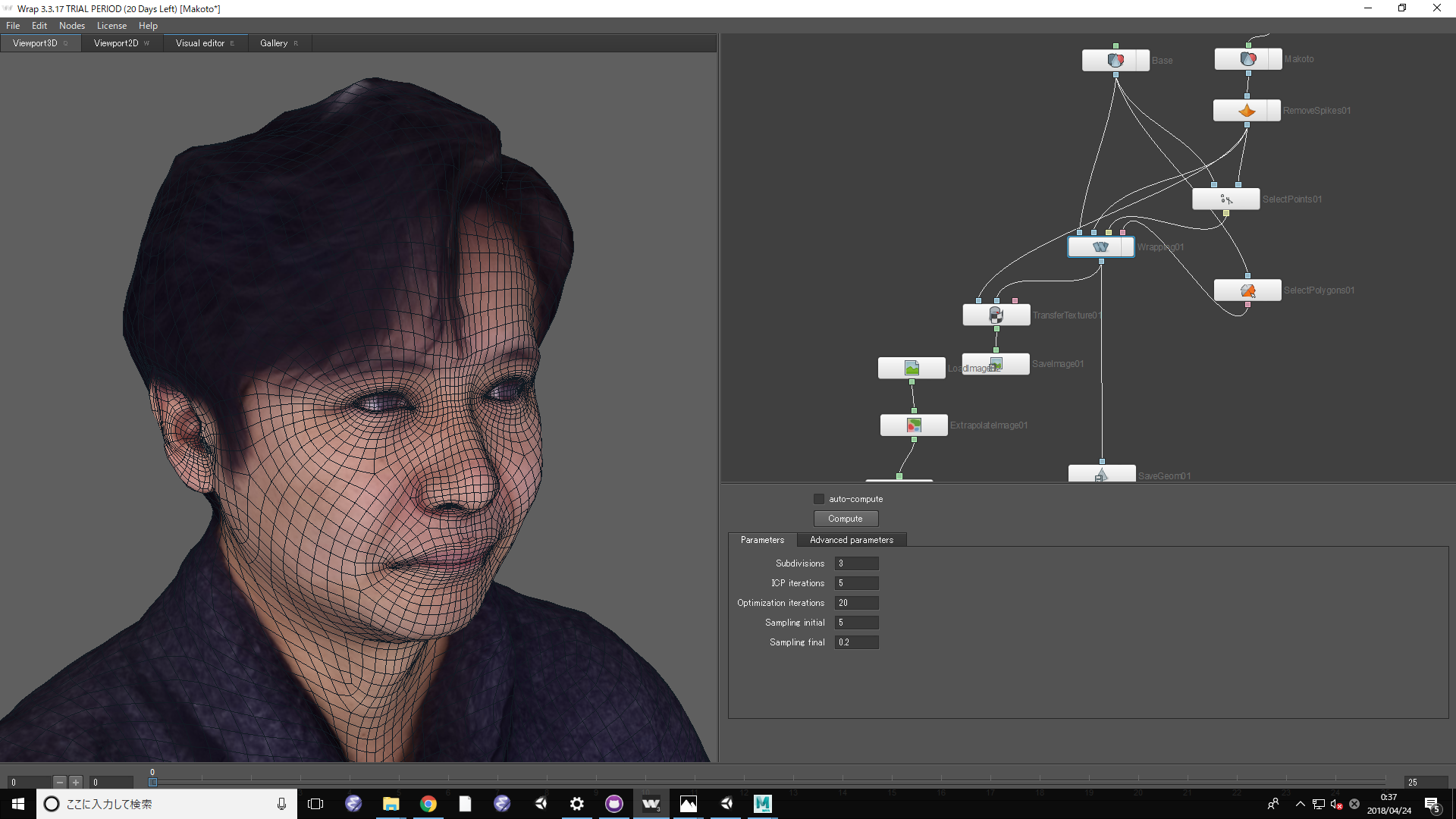Click the timeline plus button
Image resolution: width=1456 pixels, height=819 pixels.
(76, 782)
